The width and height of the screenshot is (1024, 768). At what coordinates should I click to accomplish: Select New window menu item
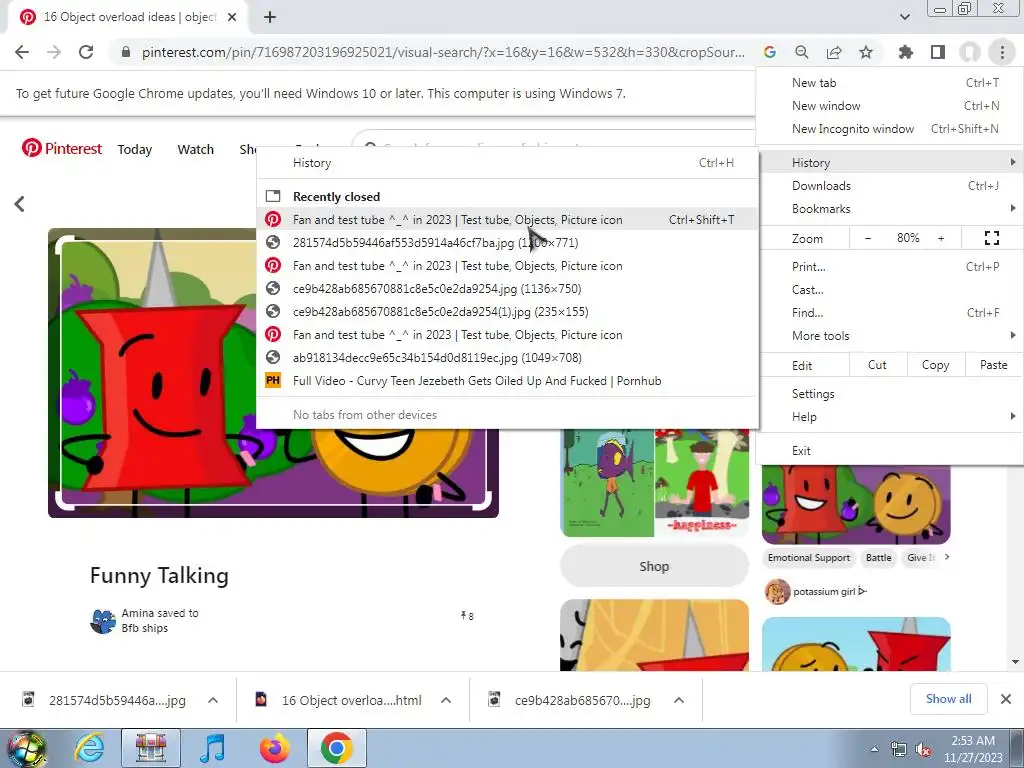(890, 106)
